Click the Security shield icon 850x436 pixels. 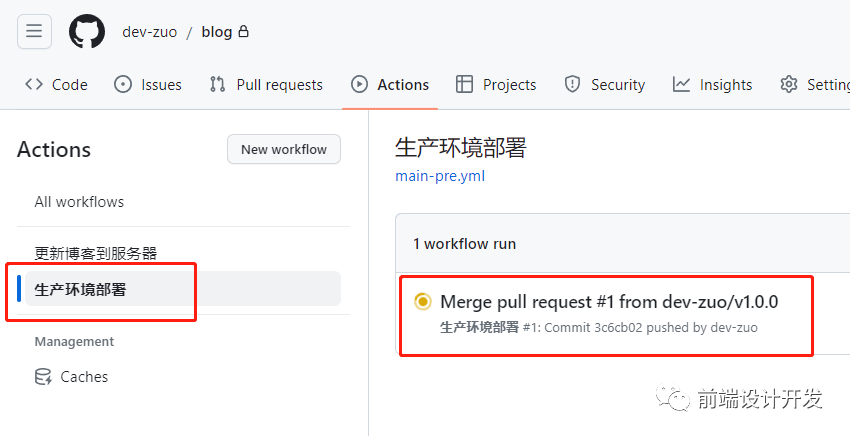click(x=572, y=85)
